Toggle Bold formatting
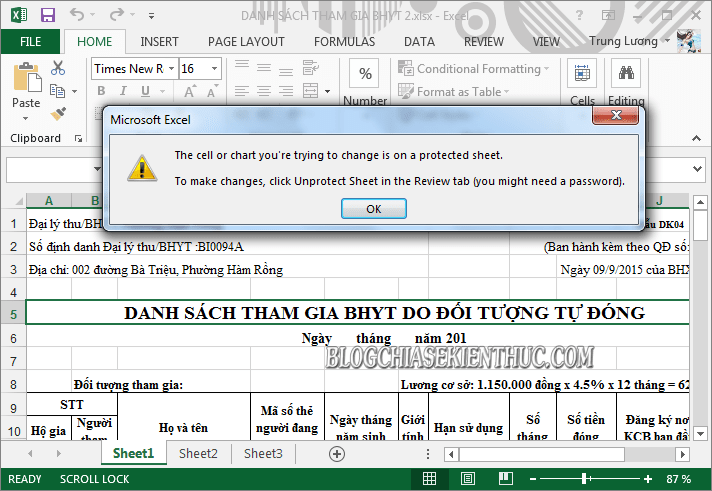The height and width of the screenshot is (491, 712). 101,91
